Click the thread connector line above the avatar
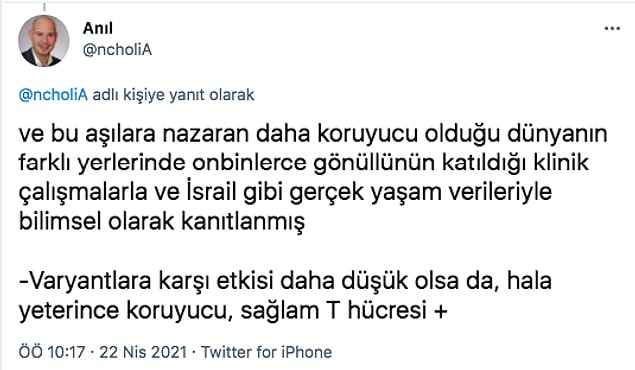Screen dimensions: 635x370 coord(44,6)
